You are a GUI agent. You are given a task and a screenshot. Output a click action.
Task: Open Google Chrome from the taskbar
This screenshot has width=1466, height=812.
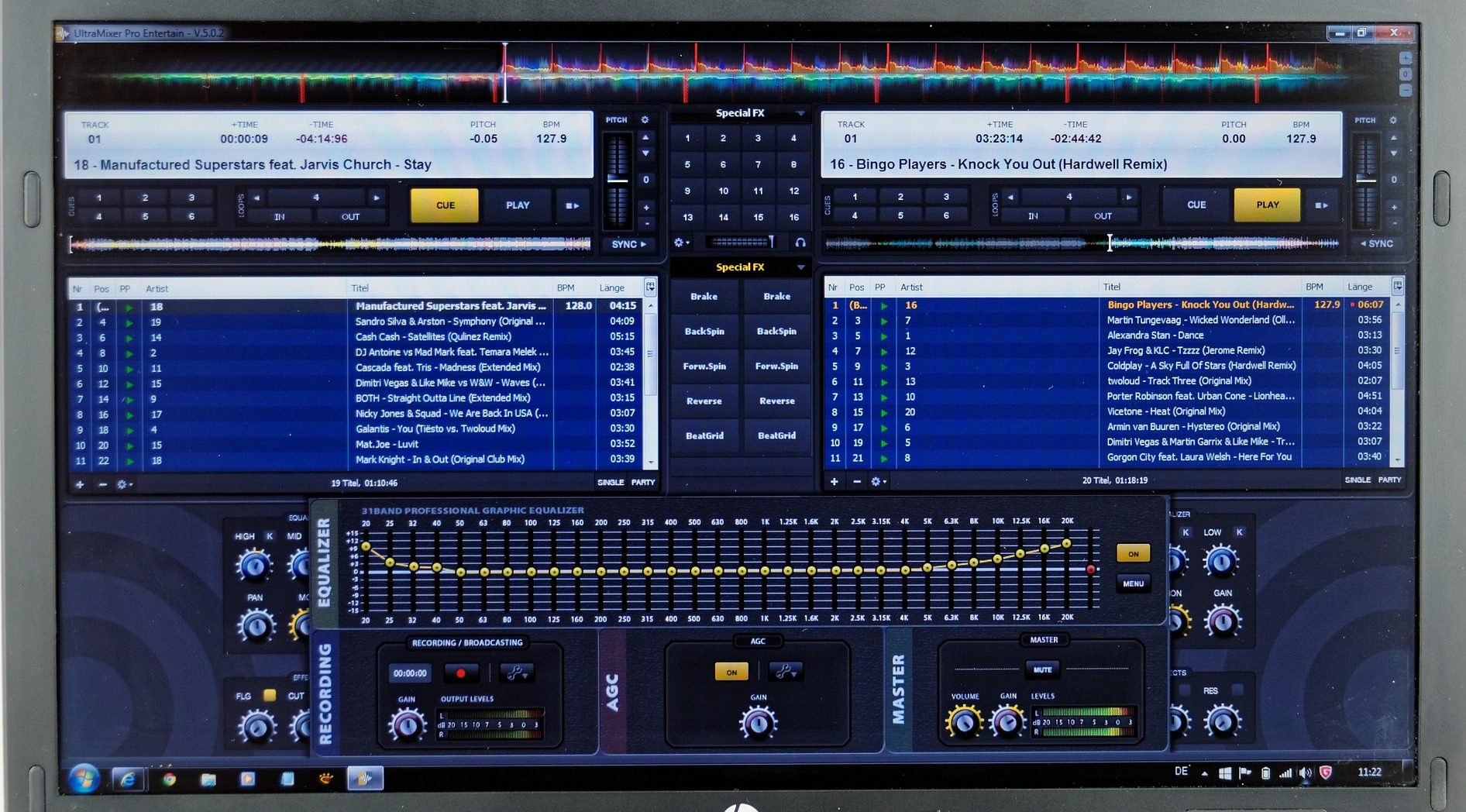point(169,779)
